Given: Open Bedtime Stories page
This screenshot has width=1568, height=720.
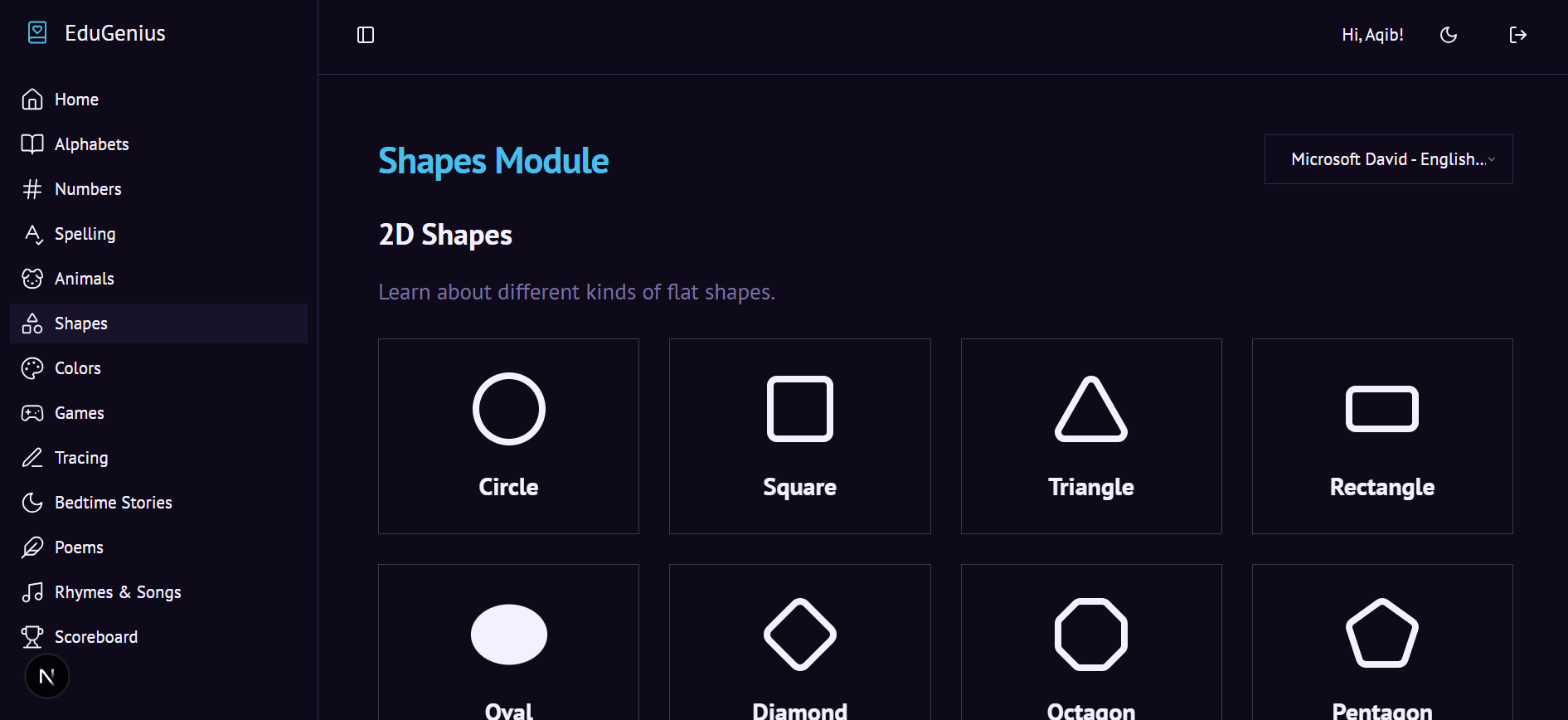Looking at the screenshot, I should pyautogui.click(x=113, y=503).
